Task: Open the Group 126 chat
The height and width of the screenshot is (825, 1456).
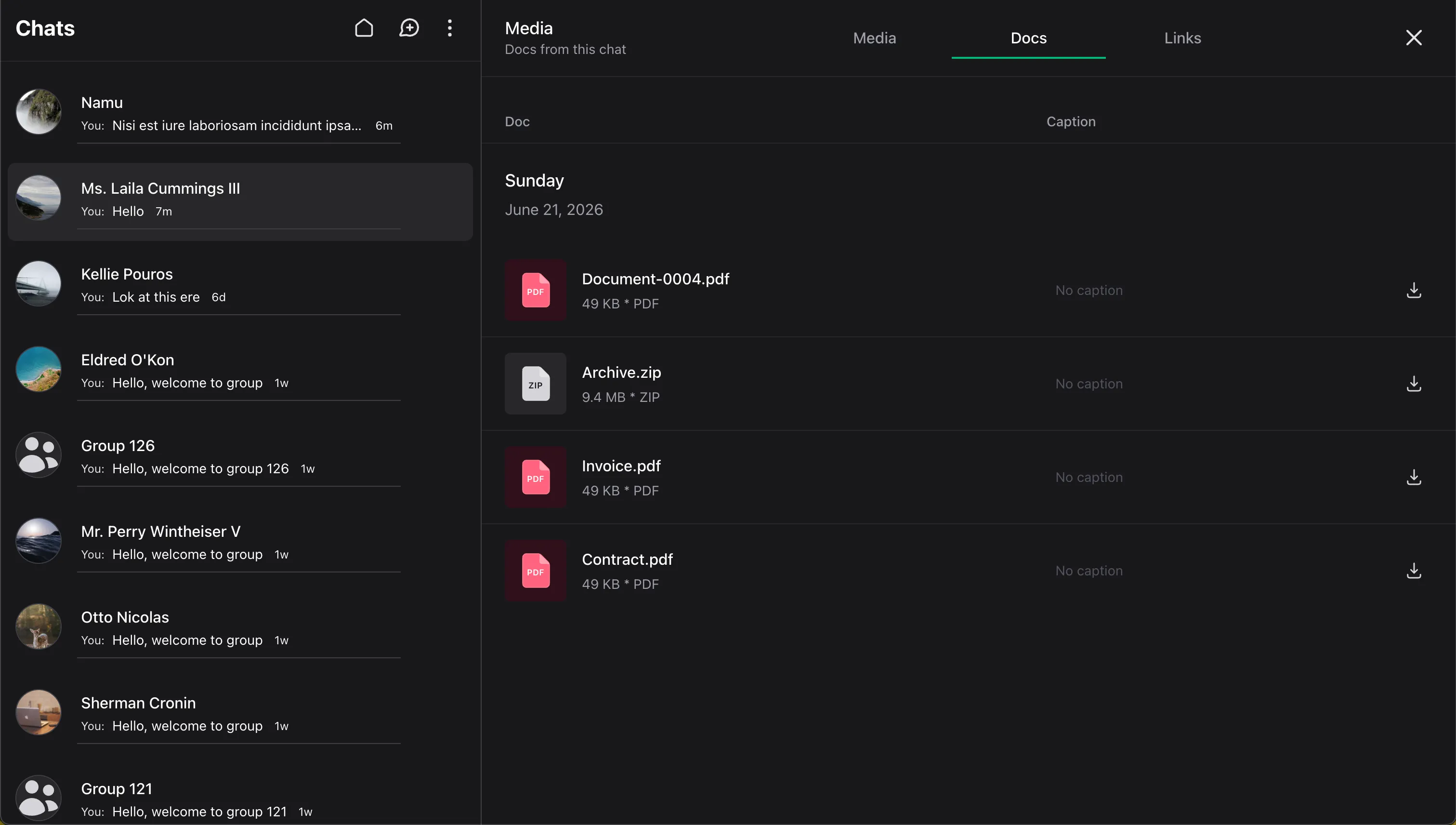Action: coord(240,459)
